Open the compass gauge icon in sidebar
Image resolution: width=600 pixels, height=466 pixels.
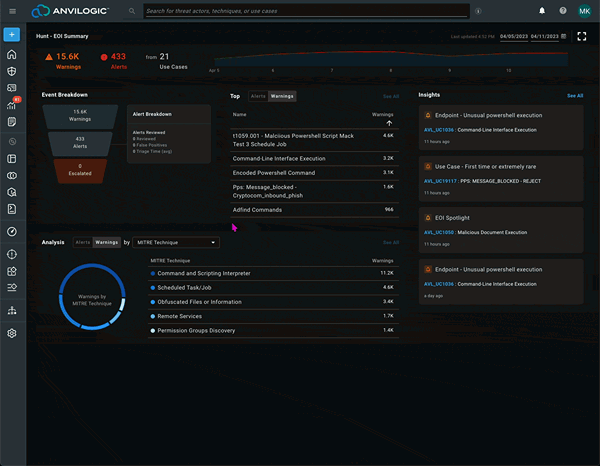click(12, 231)
